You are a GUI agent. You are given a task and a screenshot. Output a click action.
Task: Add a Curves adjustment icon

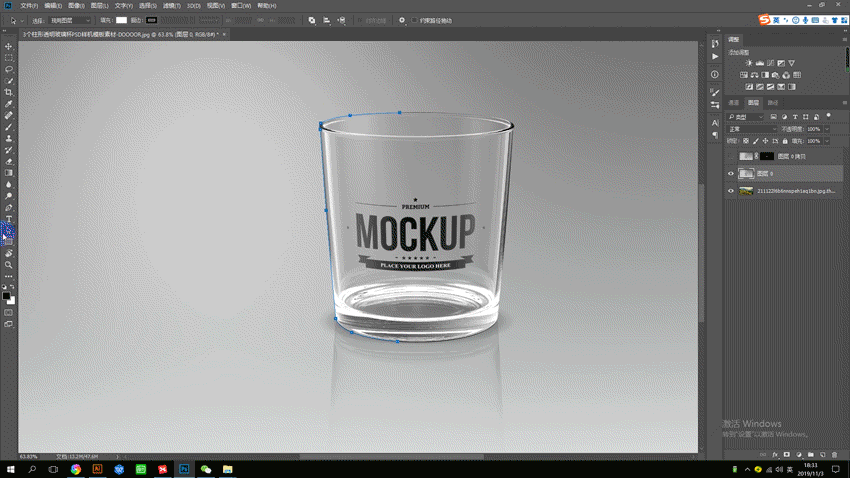[770, 63]
